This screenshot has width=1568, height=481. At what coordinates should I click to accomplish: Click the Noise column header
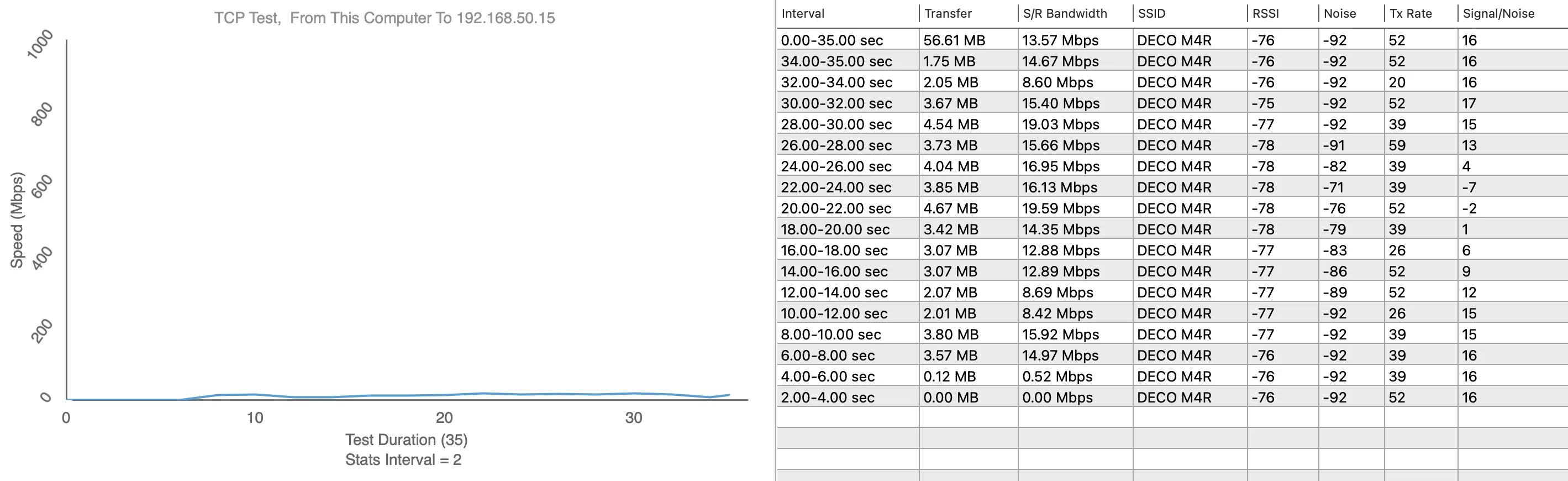click(1340, 13)
